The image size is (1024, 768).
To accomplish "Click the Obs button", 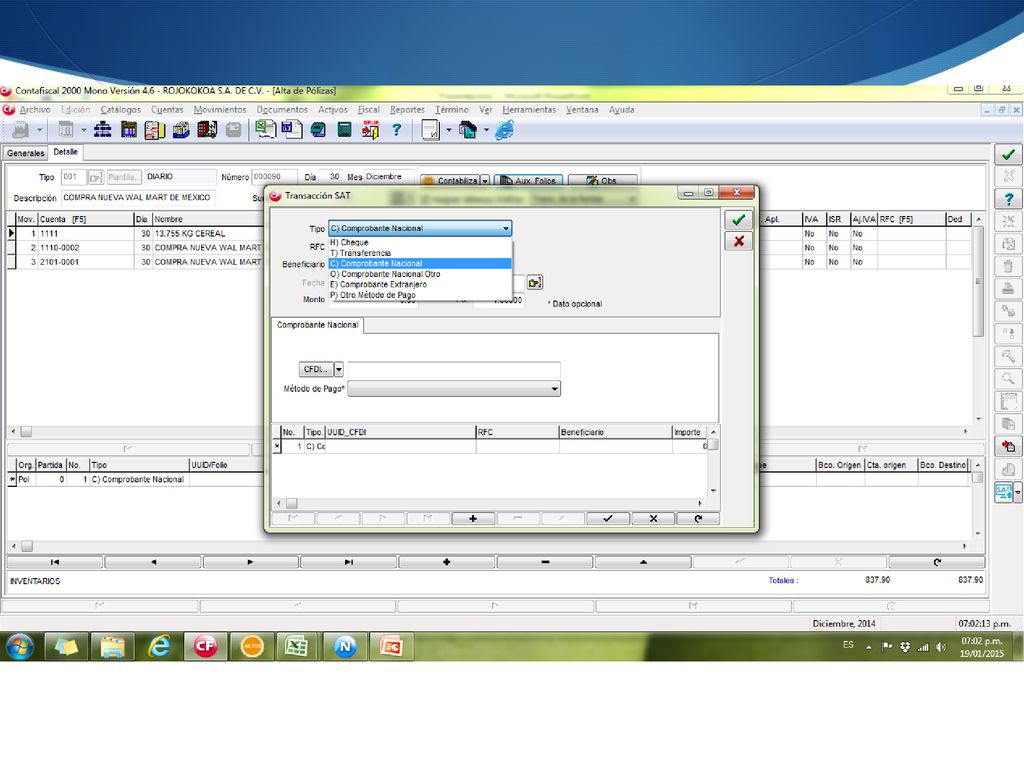I will point(602,181).
